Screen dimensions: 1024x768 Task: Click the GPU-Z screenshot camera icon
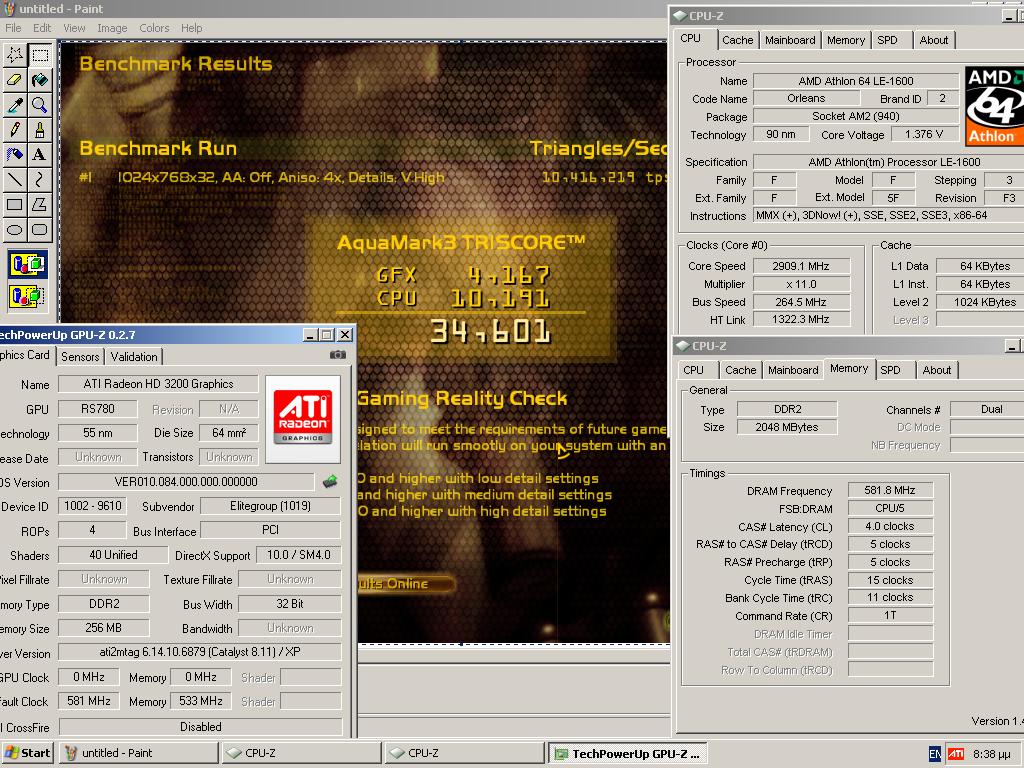tap(338, 355)
